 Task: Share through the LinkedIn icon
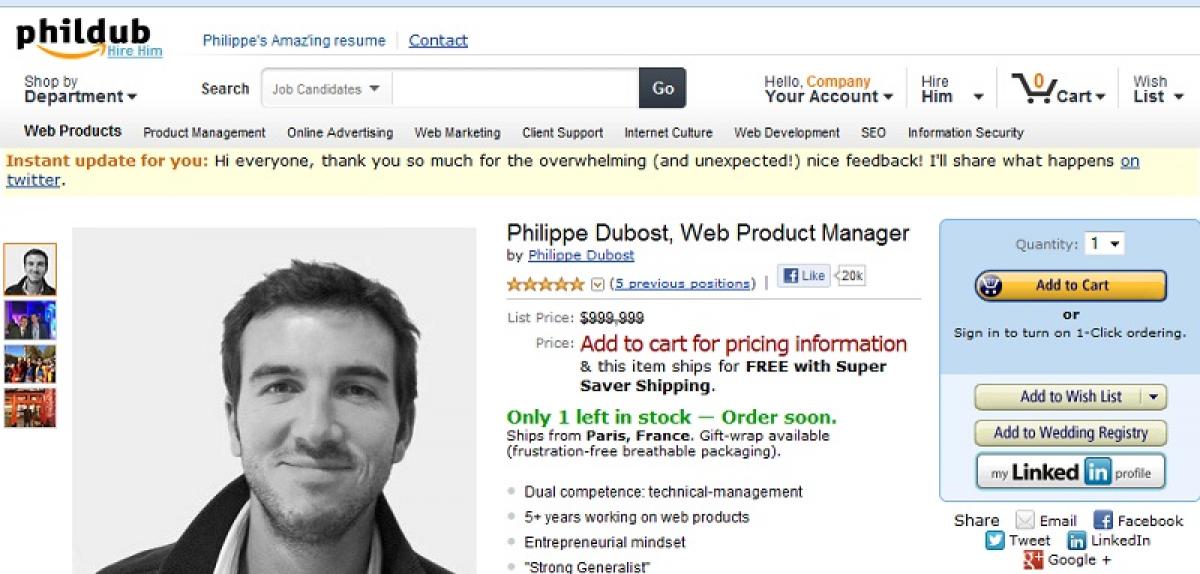pyautogui.click(x=1077, y=540)
